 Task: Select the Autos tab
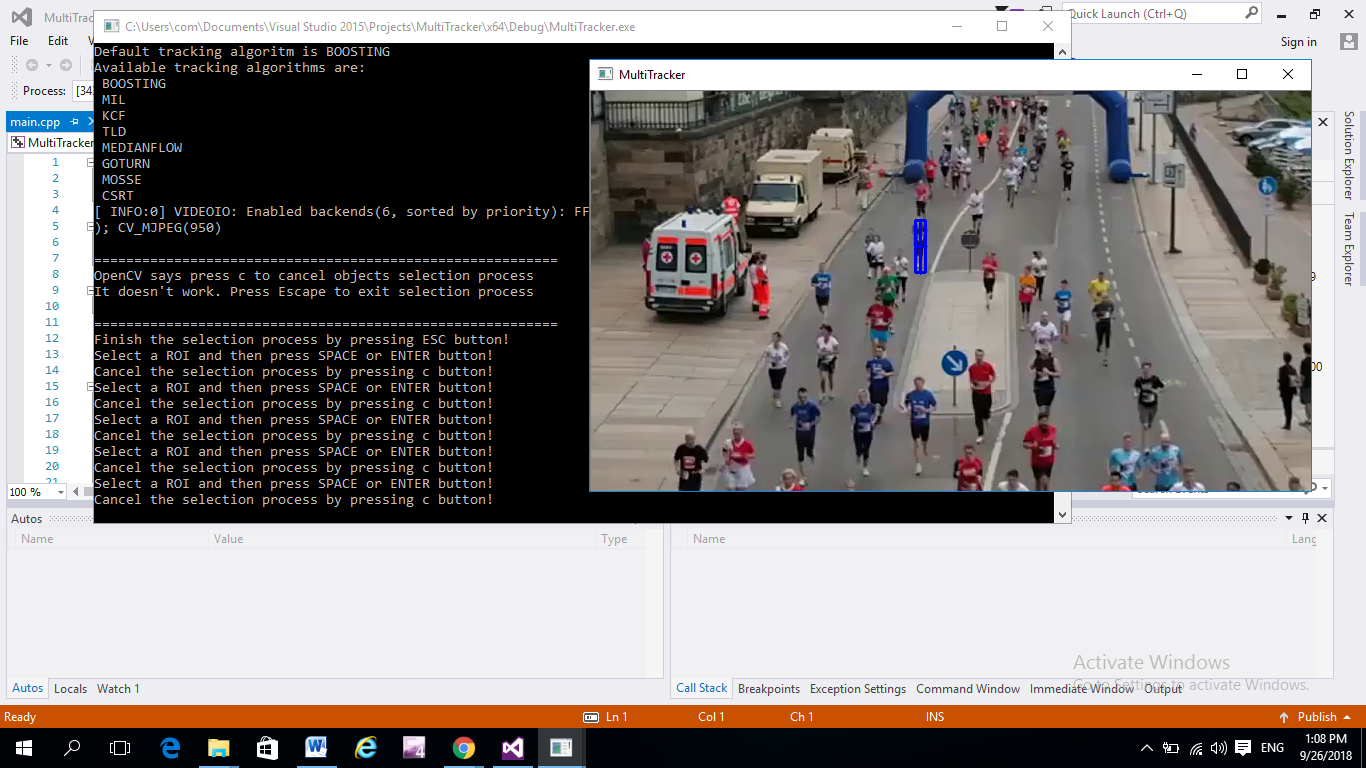[27, 688]
